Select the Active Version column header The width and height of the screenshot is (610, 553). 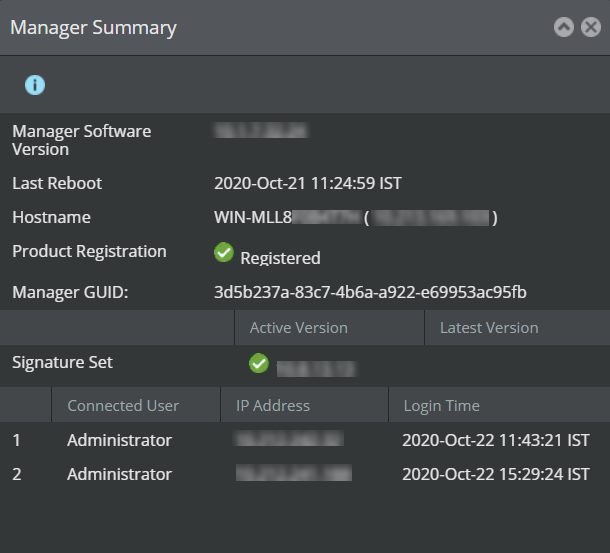329,328
